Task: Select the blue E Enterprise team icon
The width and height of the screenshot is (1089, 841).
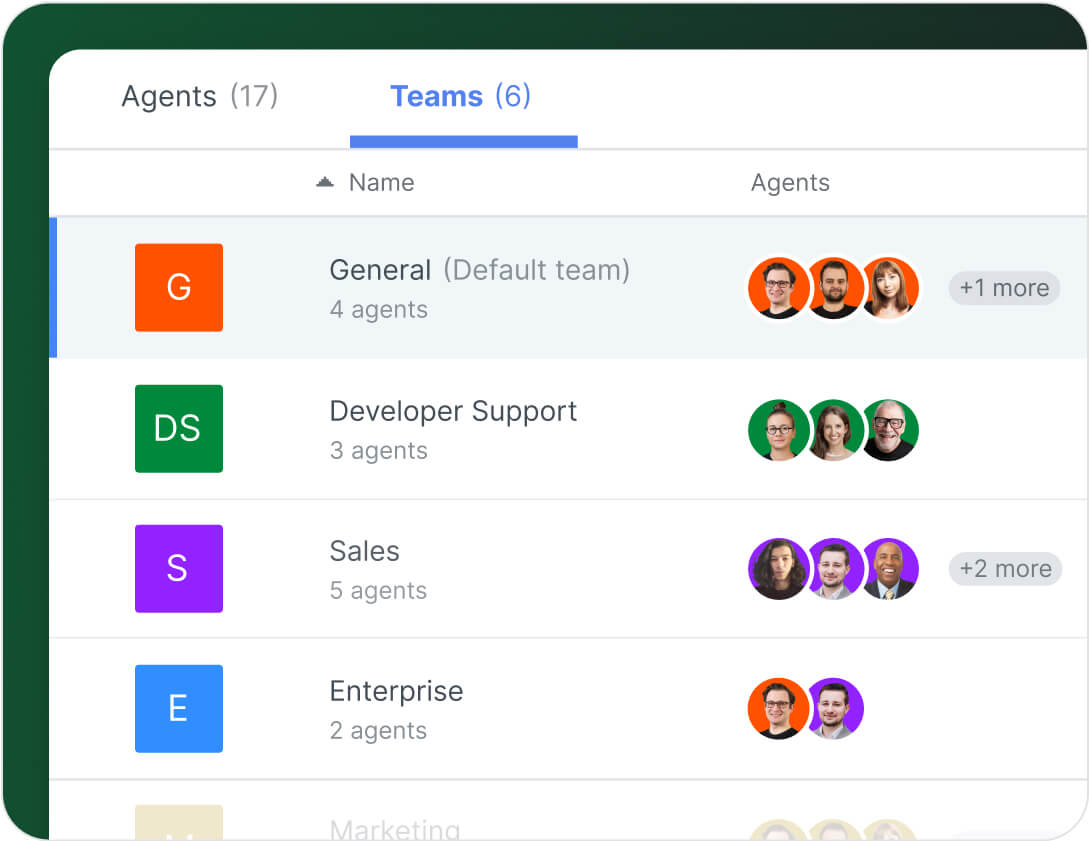Action: [x=178, y=708]
